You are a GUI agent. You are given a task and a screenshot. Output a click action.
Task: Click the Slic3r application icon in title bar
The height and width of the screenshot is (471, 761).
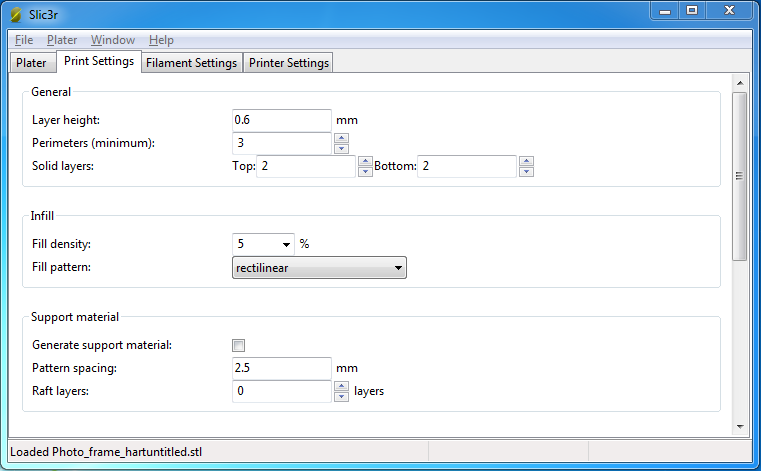click(16, 15)
